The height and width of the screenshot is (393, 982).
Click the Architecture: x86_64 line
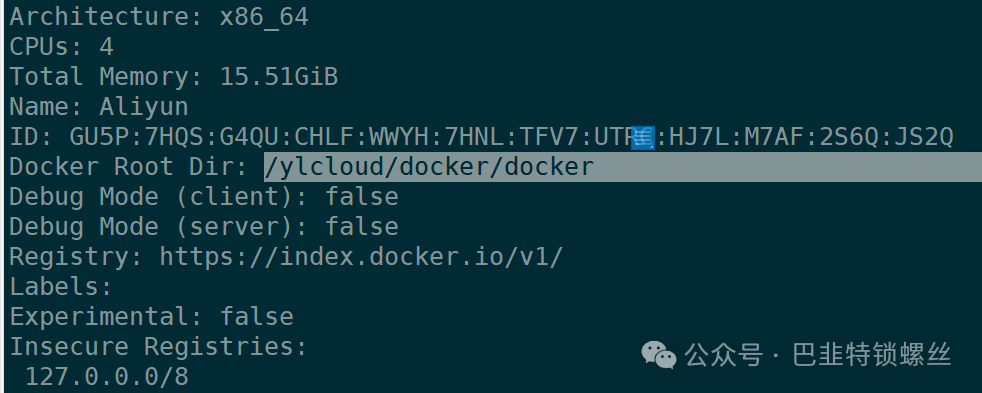pyautogui.click(x=159, y=17)
